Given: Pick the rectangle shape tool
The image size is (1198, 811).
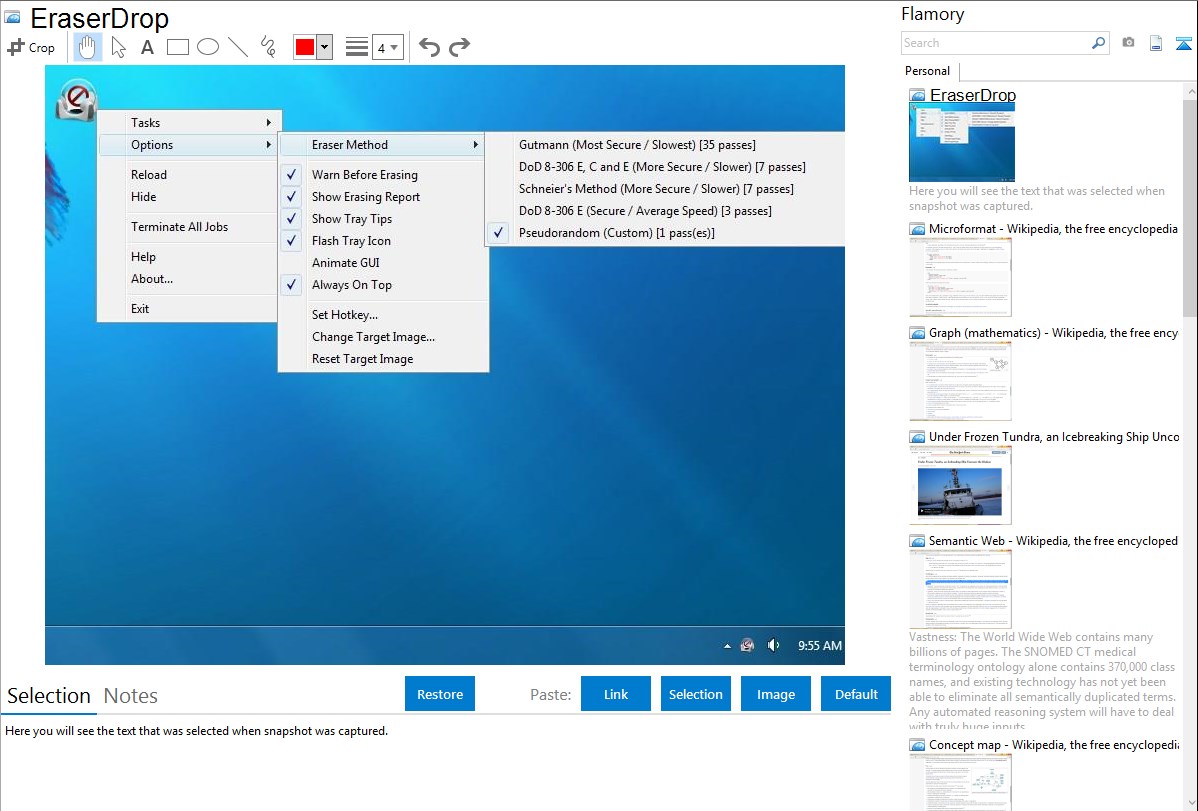Looking at the screenshot, I should 177,47.
